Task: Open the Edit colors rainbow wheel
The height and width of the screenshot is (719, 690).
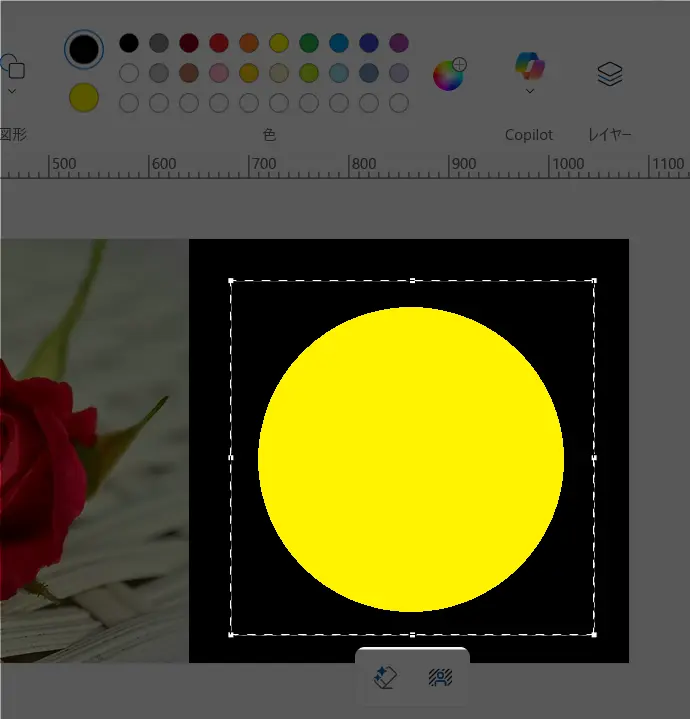Action: coord(449,74)
